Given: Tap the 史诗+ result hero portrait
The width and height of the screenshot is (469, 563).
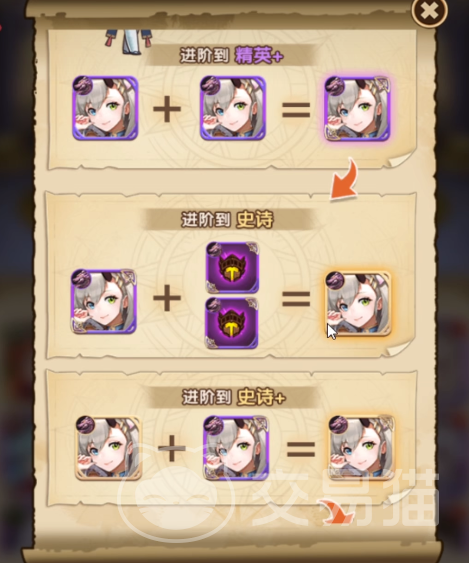Looking at the screenshot, I should [362, 447].
